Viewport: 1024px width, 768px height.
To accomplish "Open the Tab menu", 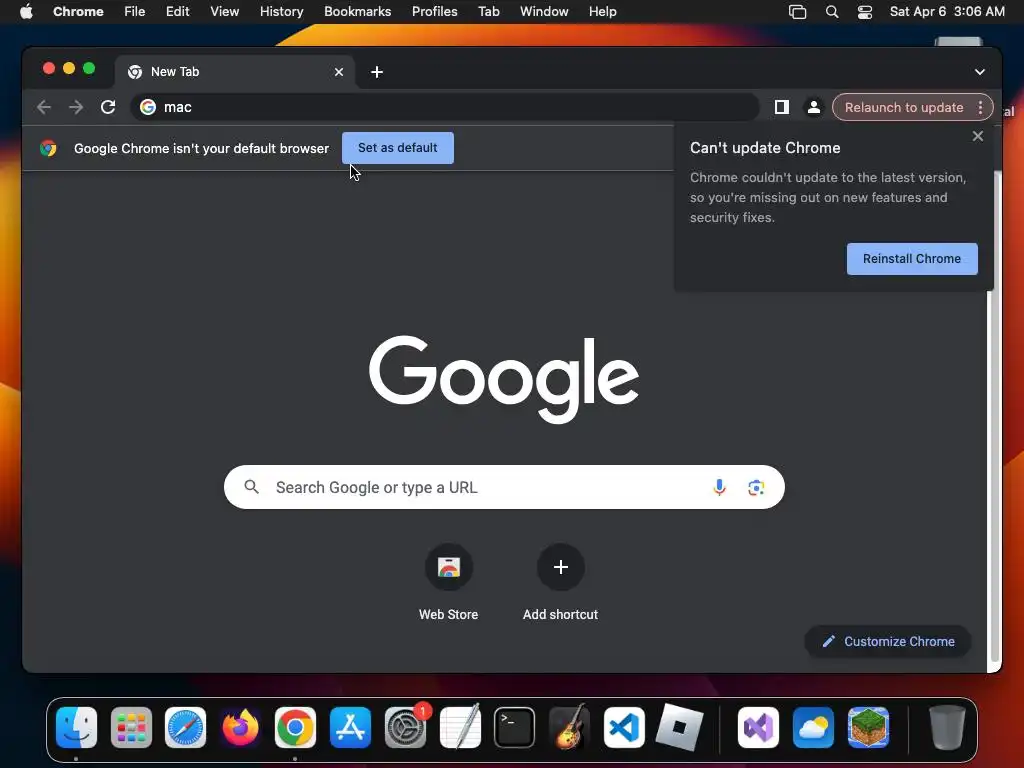I will click(x=488, y=12).
